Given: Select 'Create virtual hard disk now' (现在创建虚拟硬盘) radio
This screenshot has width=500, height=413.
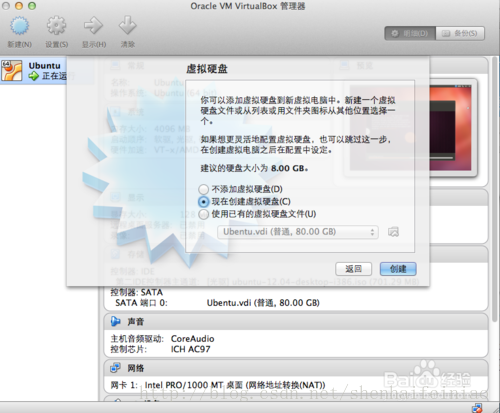Looking at the screenshot, I should click(x=203, y=202).
